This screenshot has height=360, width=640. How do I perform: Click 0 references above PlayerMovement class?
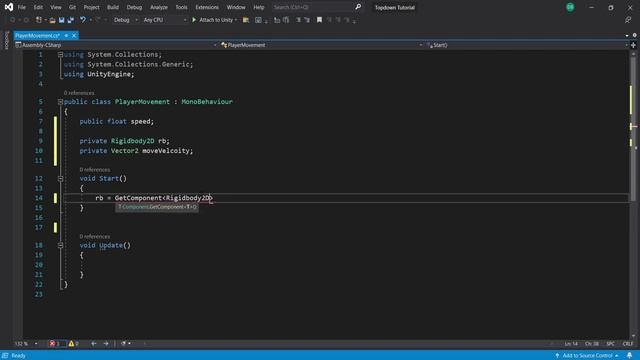[x=79, y=93]
